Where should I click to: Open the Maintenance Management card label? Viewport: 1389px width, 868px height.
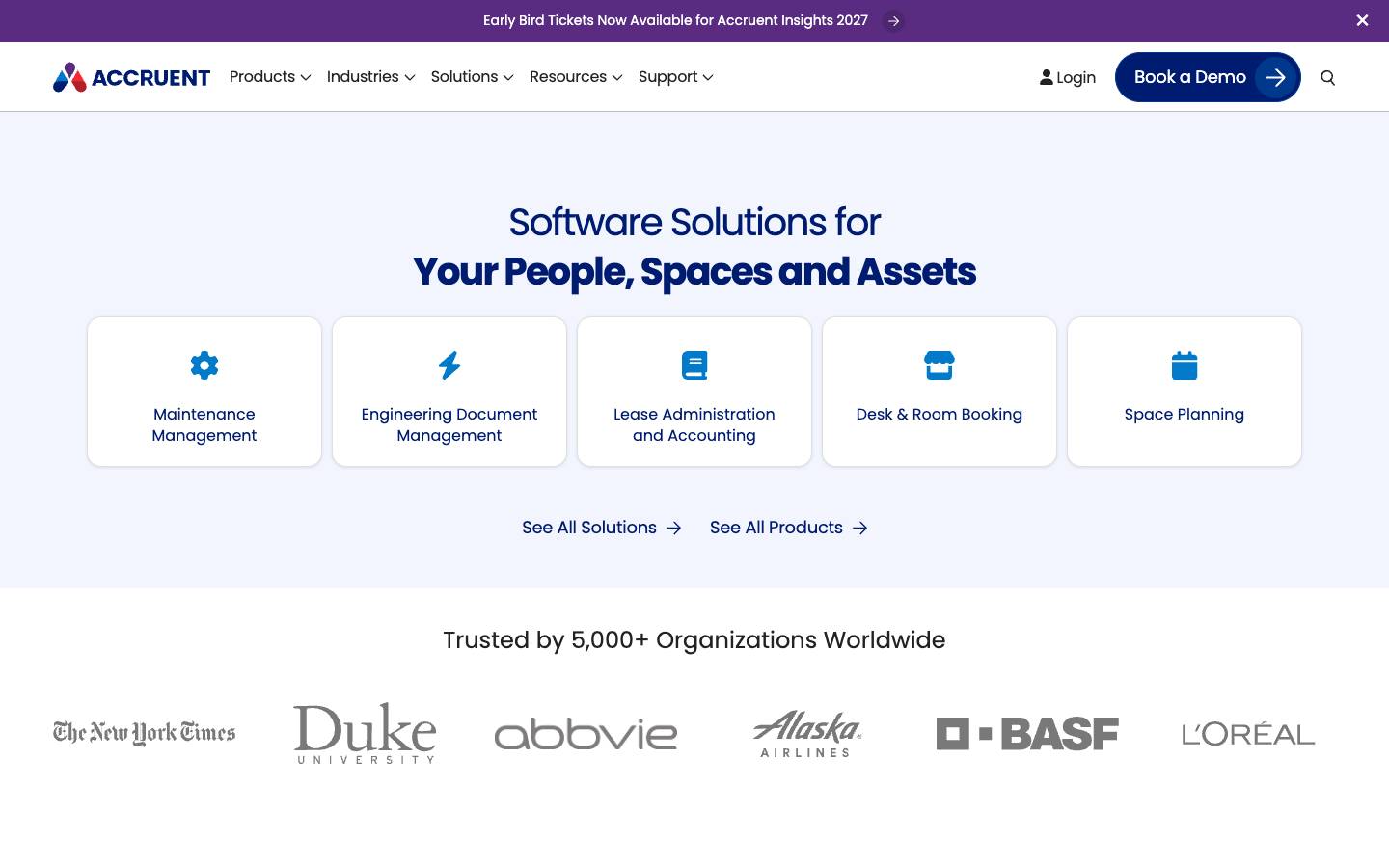click(204, 424)
